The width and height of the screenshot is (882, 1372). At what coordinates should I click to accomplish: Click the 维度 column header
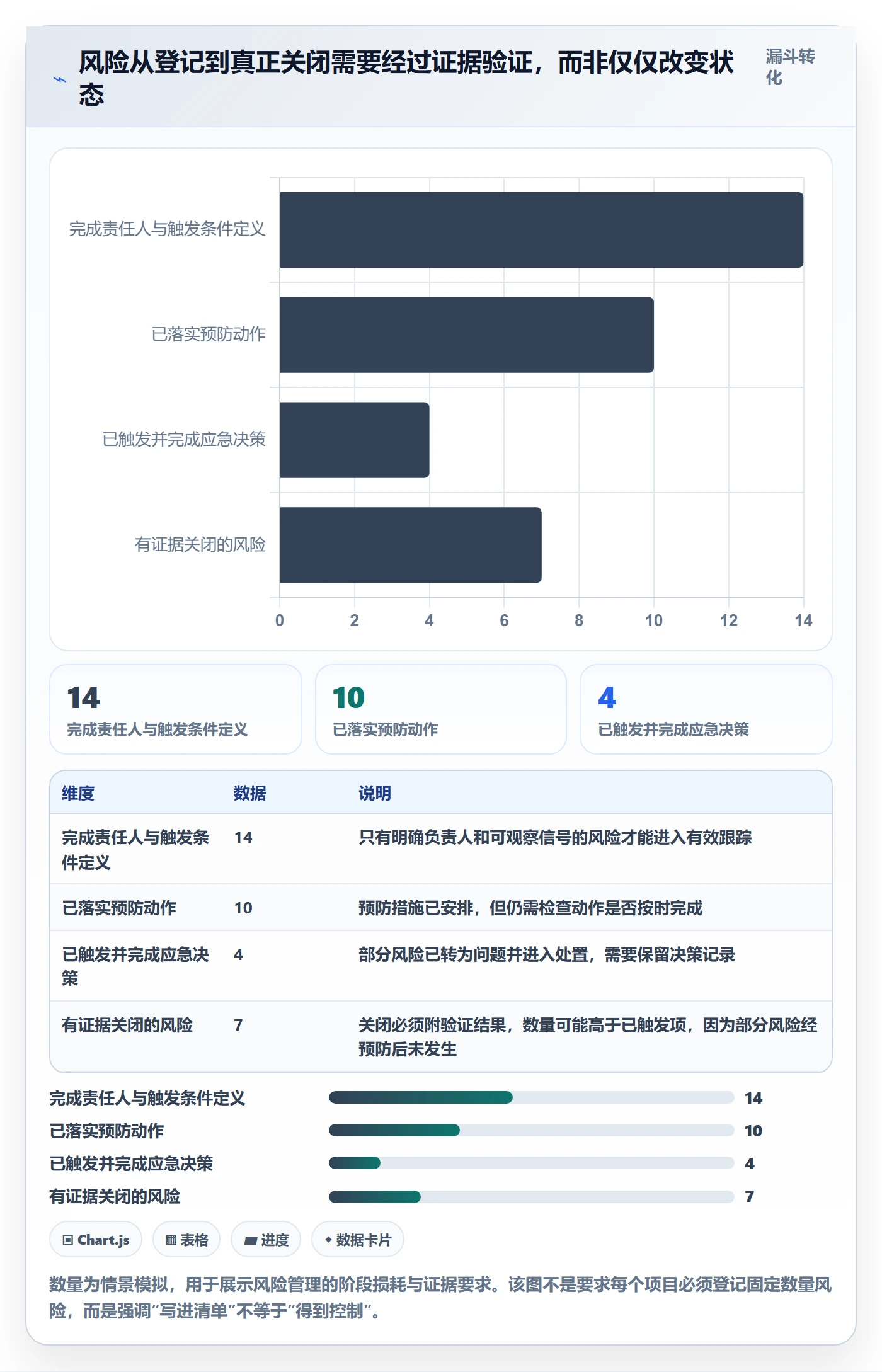click(78, 793)
